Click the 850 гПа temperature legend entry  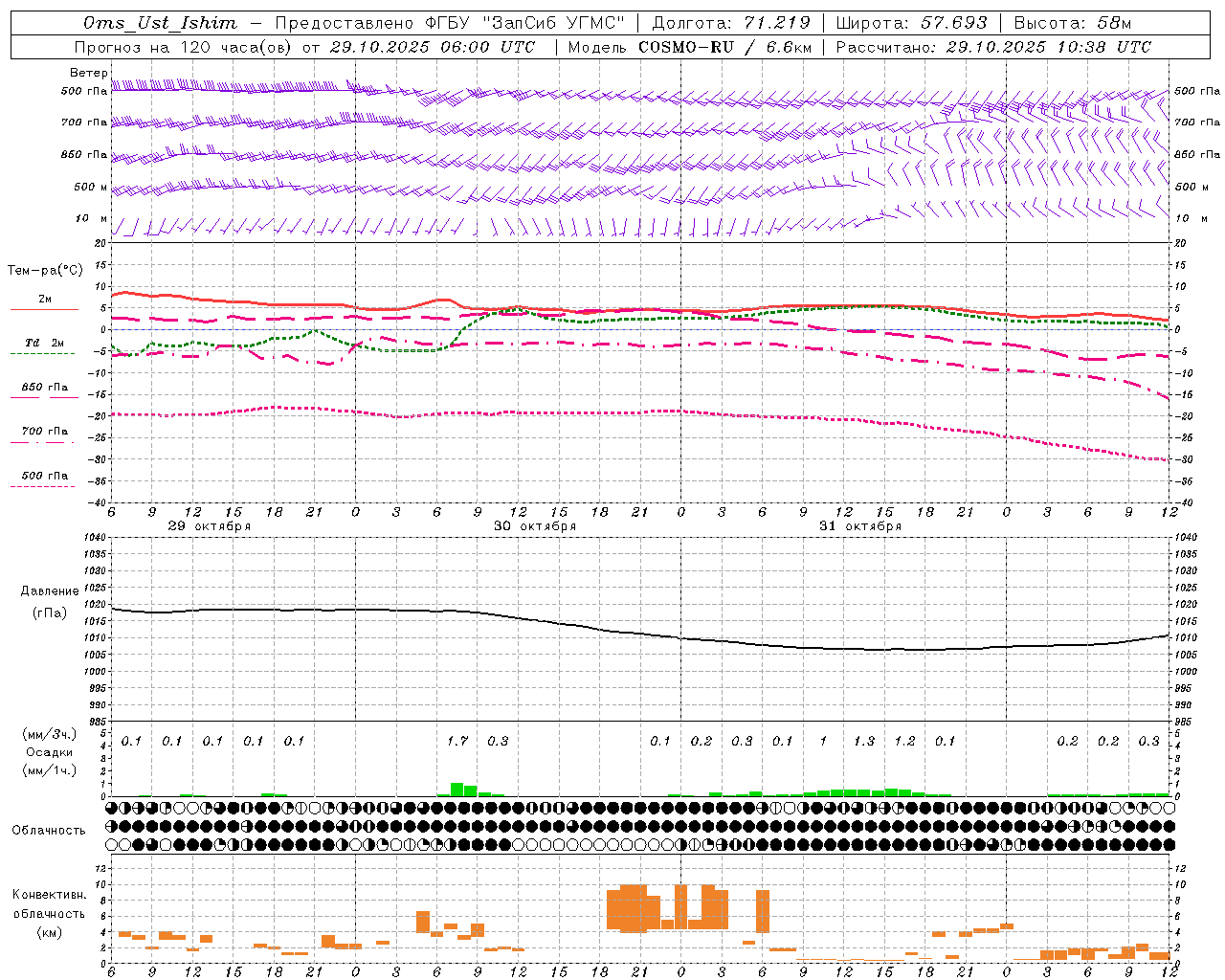pos(45,388)
